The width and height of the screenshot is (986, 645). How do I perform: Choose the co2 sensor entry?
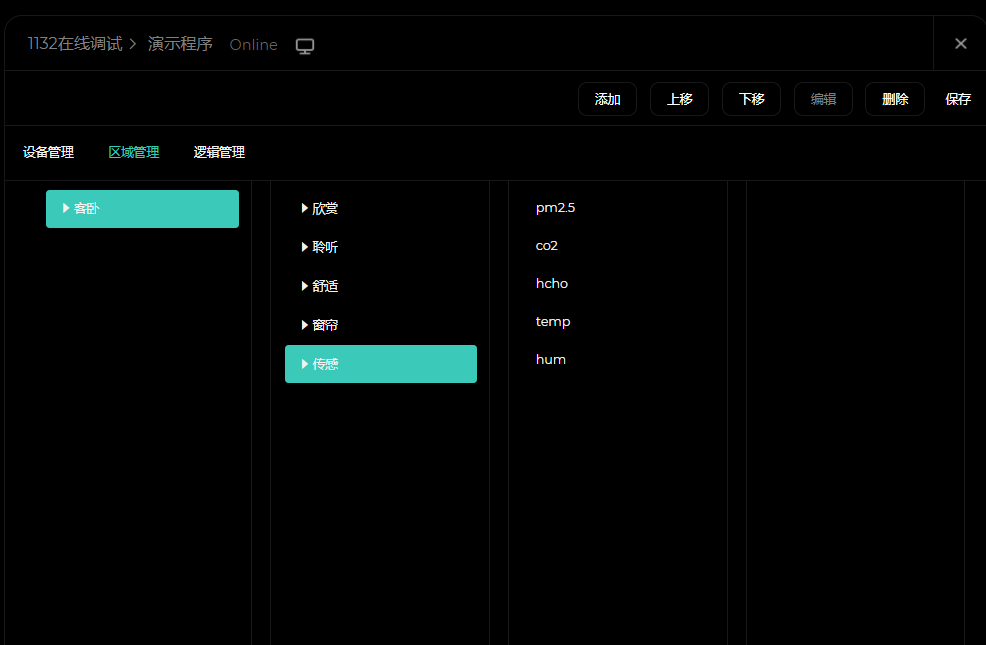547,245
